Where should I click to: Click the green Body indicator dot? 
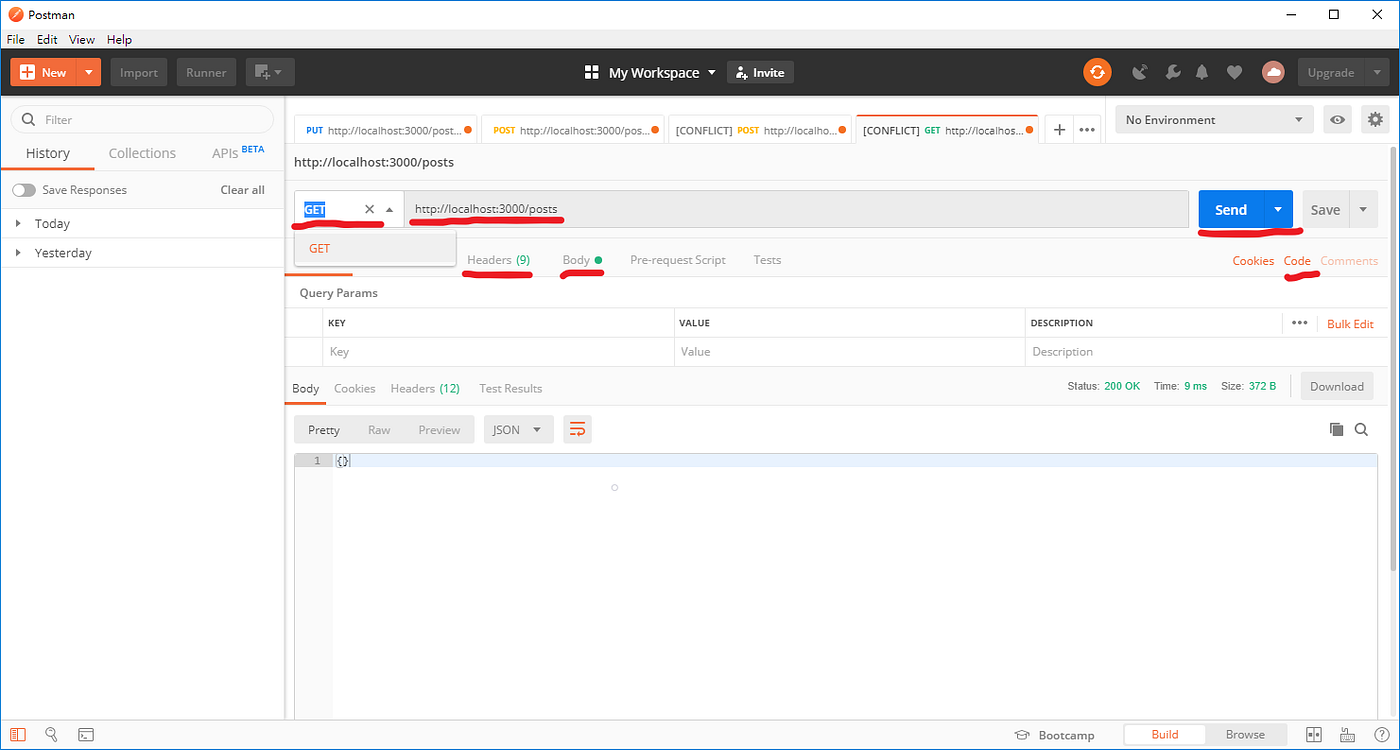(600, 258)
